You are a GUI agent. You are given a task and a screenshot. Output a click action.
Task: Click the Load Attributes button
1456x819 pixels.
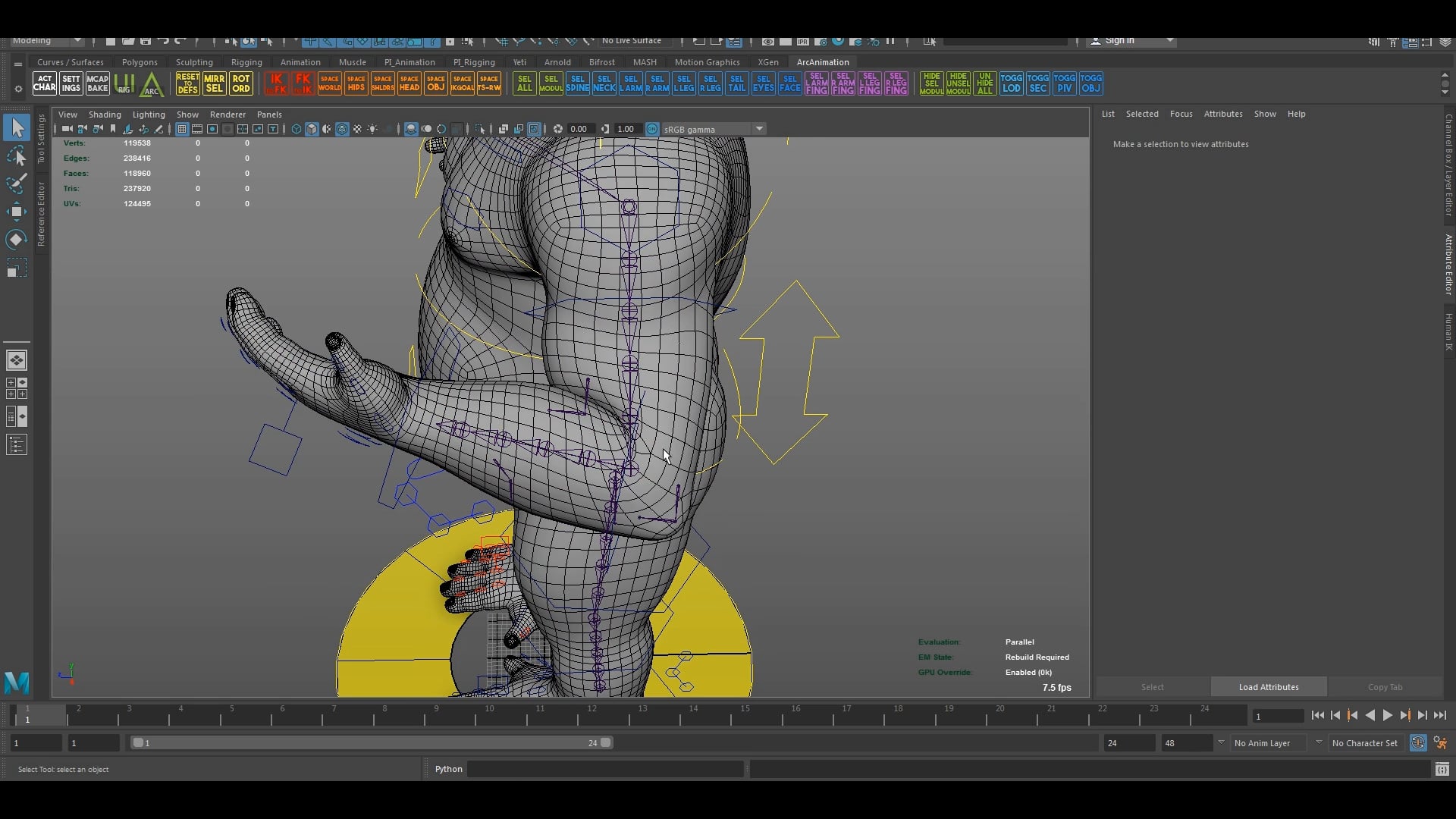(x=1269, y=687)
